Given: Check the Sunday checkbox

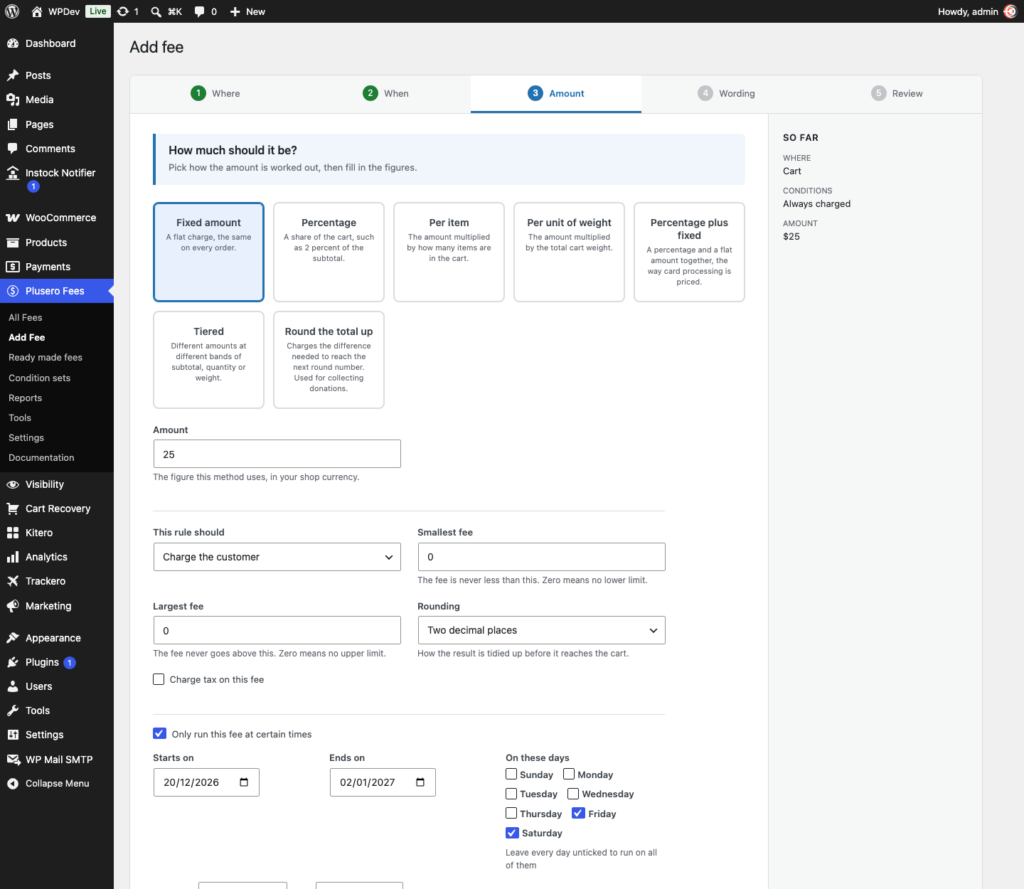Looking at the screenshot, I should click(511, 774).
